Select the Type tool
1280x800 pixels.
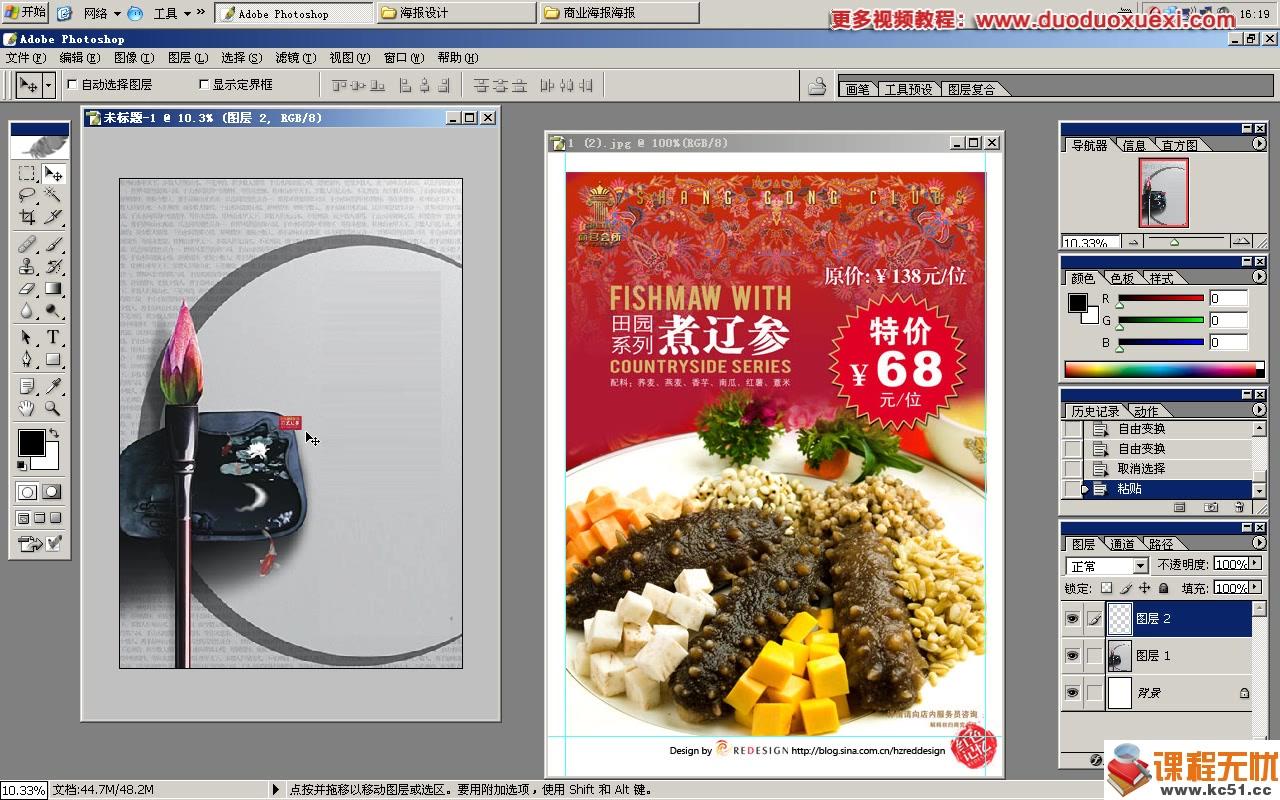coord(53,337)
